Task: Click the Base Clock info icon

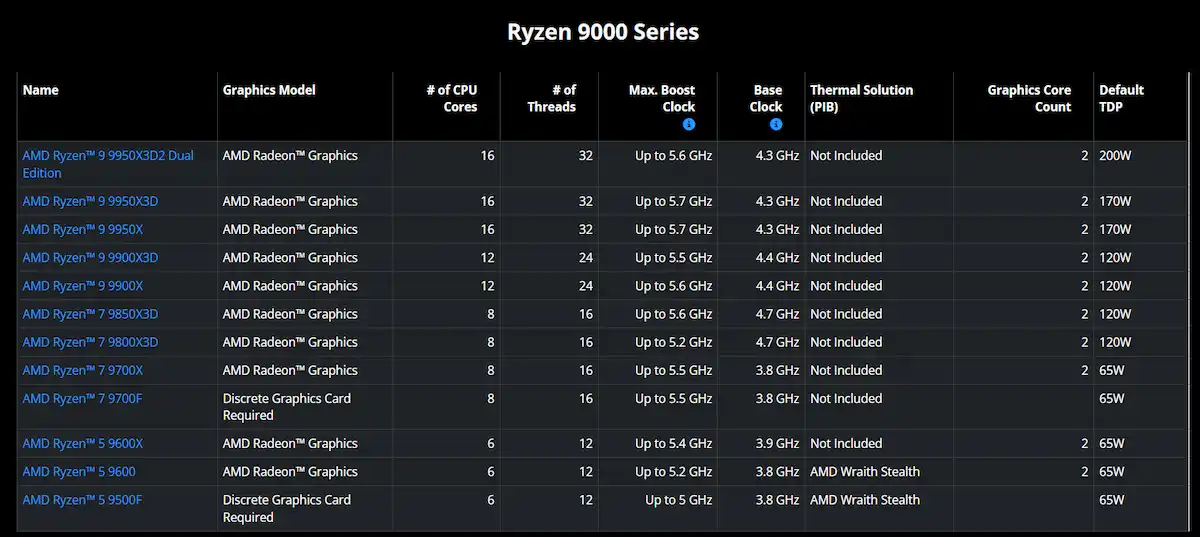Action: coord(776,125)
